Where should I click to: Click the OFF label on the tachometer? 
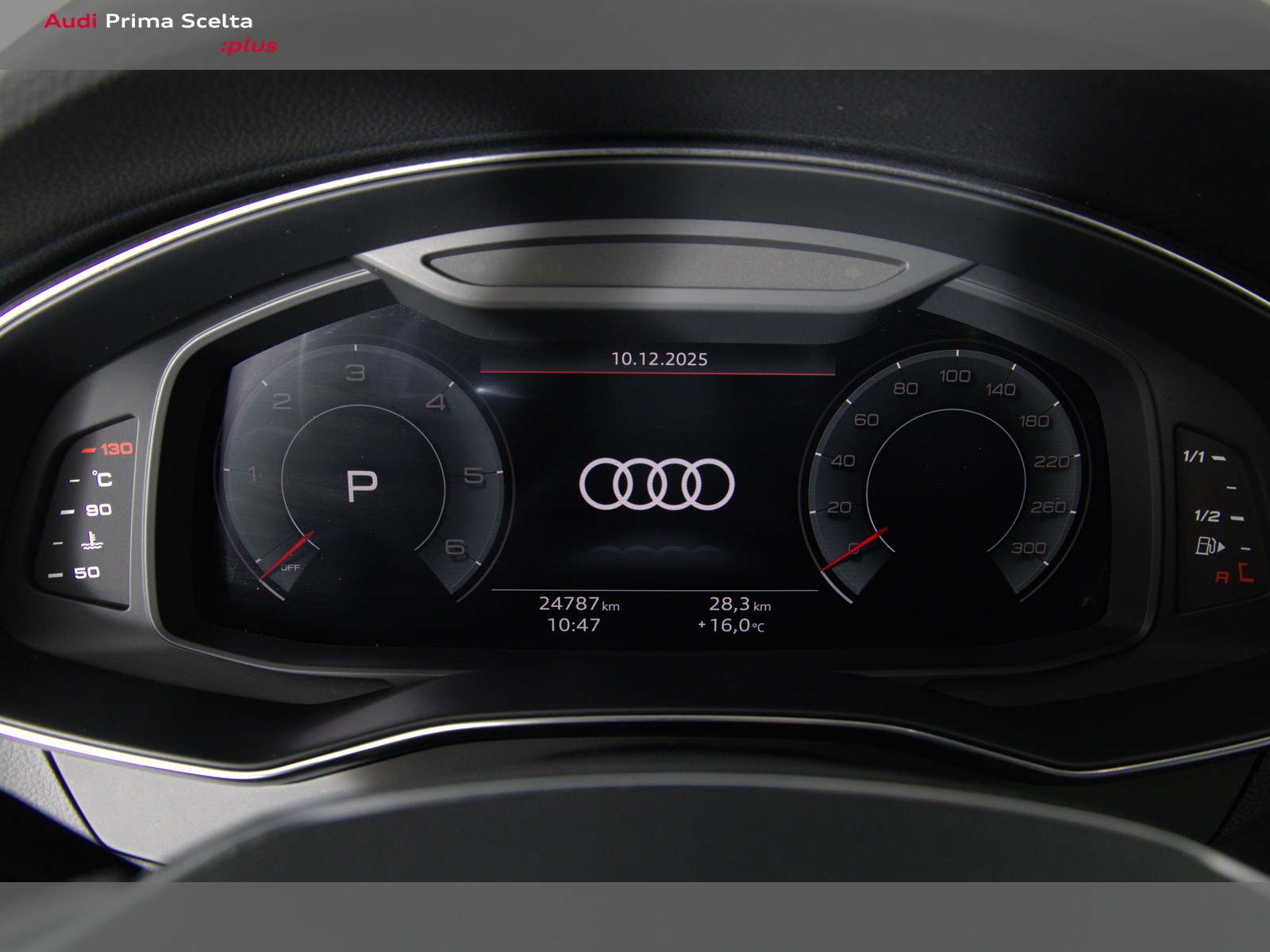coord(291,568)
